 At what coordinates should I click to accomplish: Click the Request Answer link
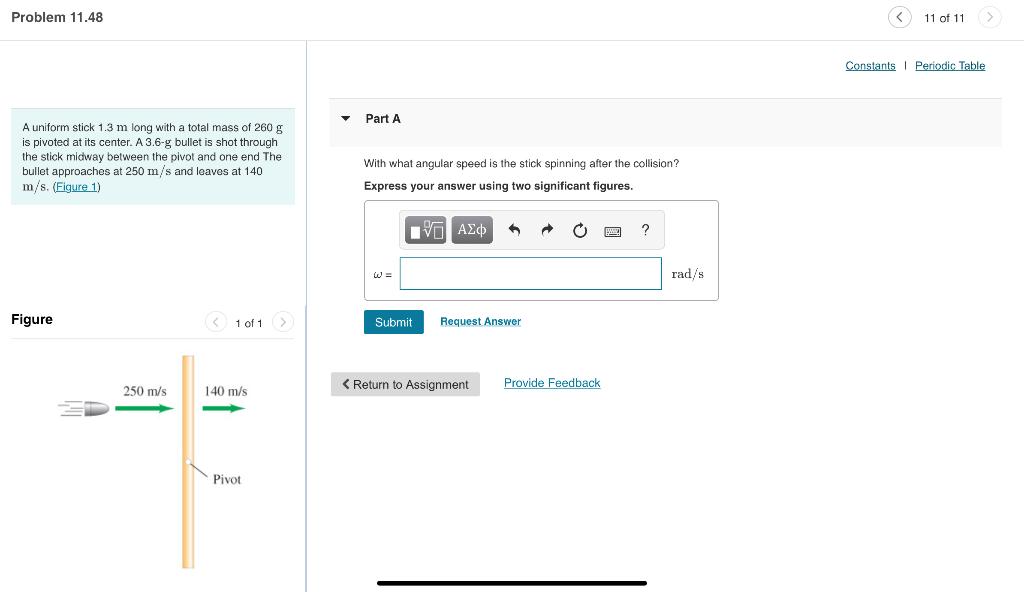481,321
